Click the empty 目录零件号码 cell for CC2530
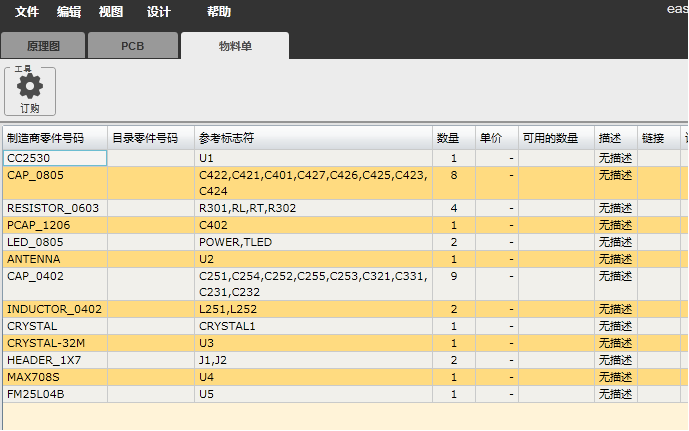 point(151,158)
